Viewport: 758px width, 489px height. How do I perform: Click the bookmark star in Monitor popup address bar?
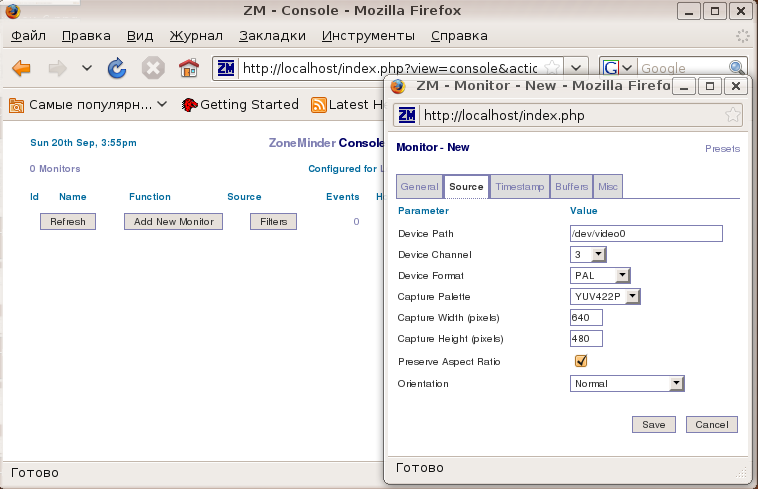tap(732, 115)
